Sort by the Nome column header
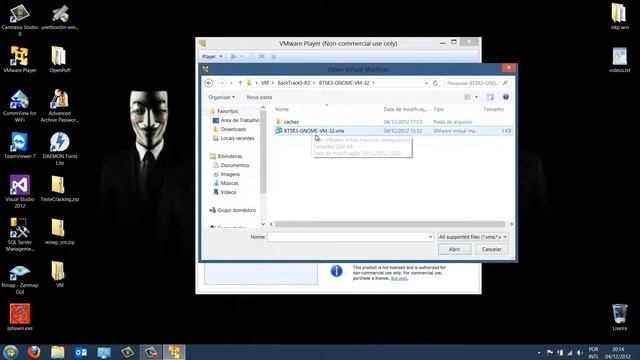Screen dimensions: 640x360 [x=282, y=109]
